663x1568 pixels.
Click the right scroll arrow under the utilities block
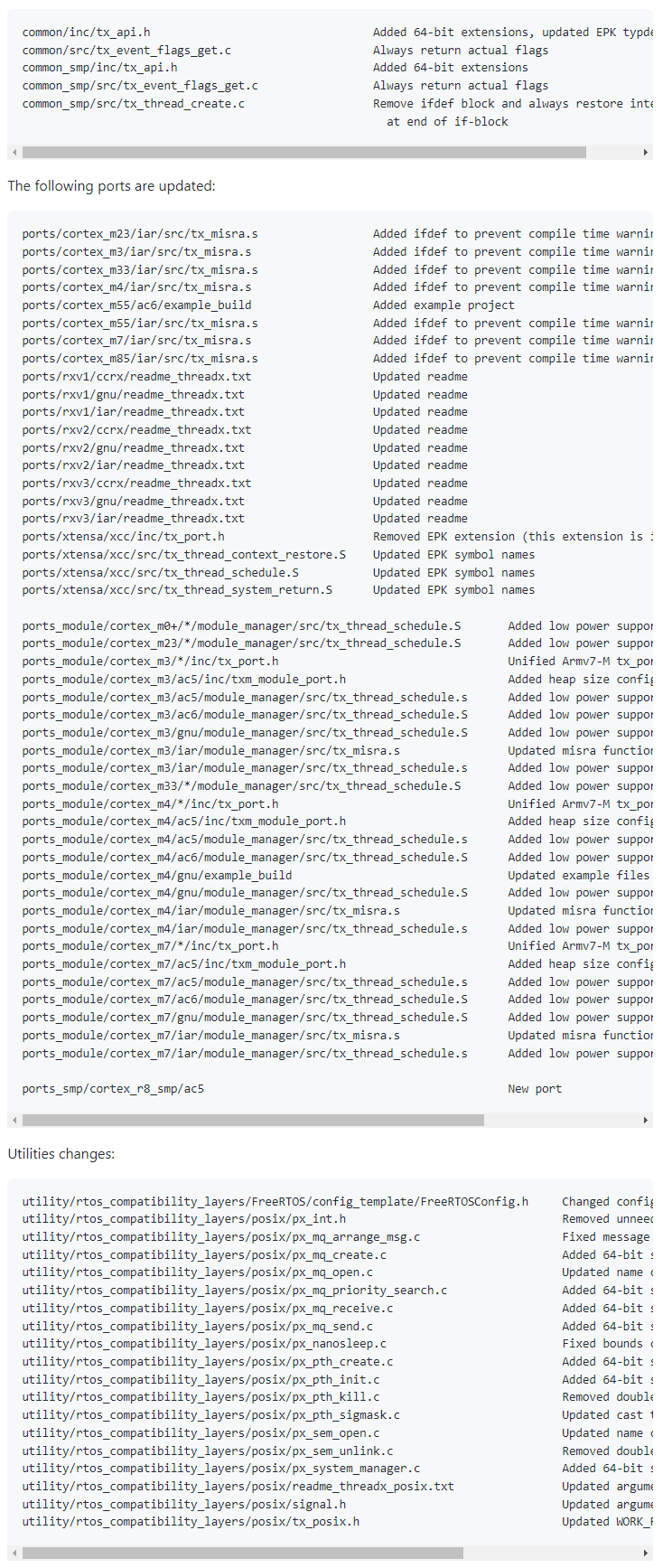(645, 1554)
